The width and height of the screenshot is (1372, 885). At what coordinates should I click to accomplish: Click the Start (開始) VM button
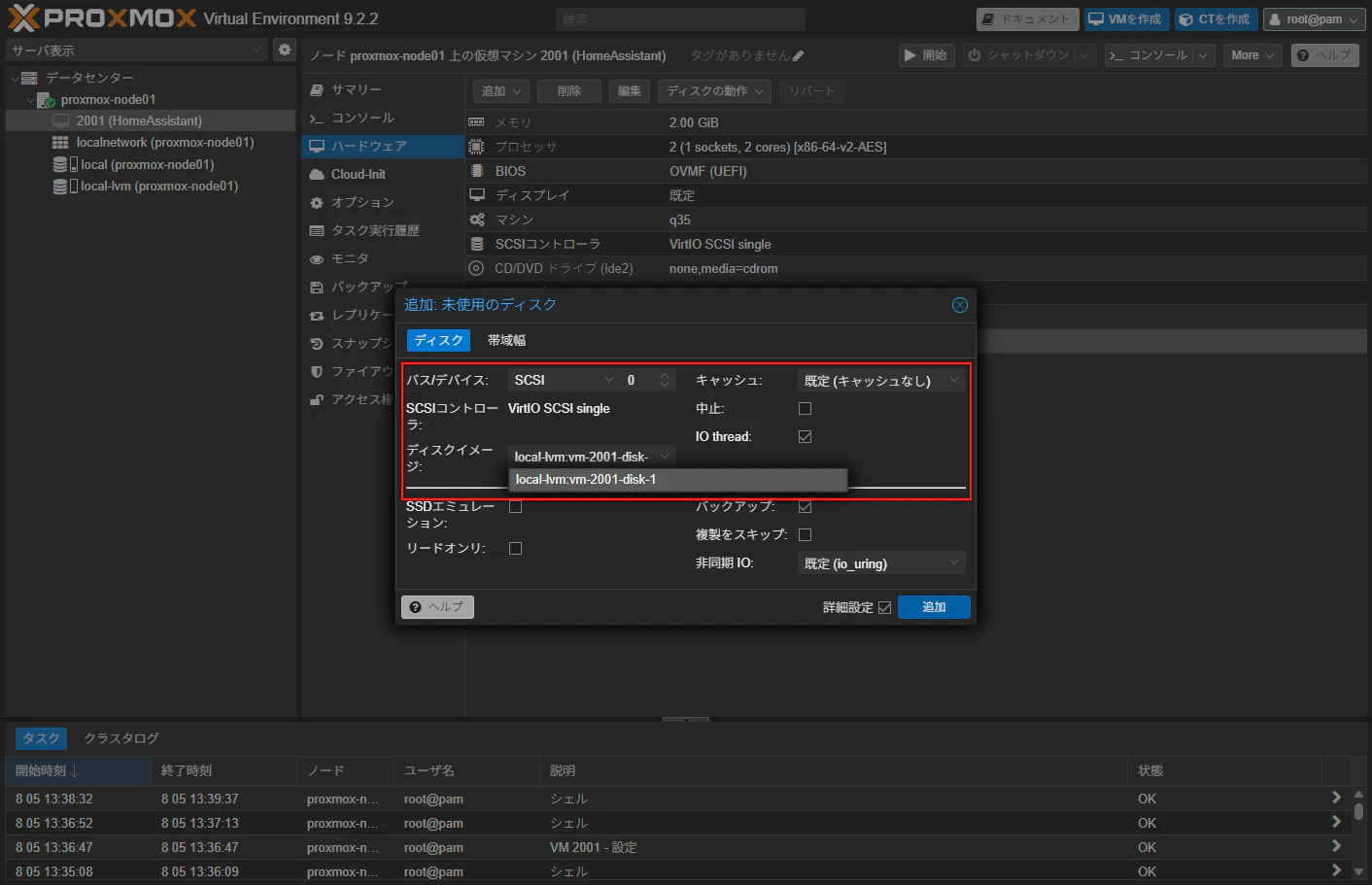(x=926, y=55)
